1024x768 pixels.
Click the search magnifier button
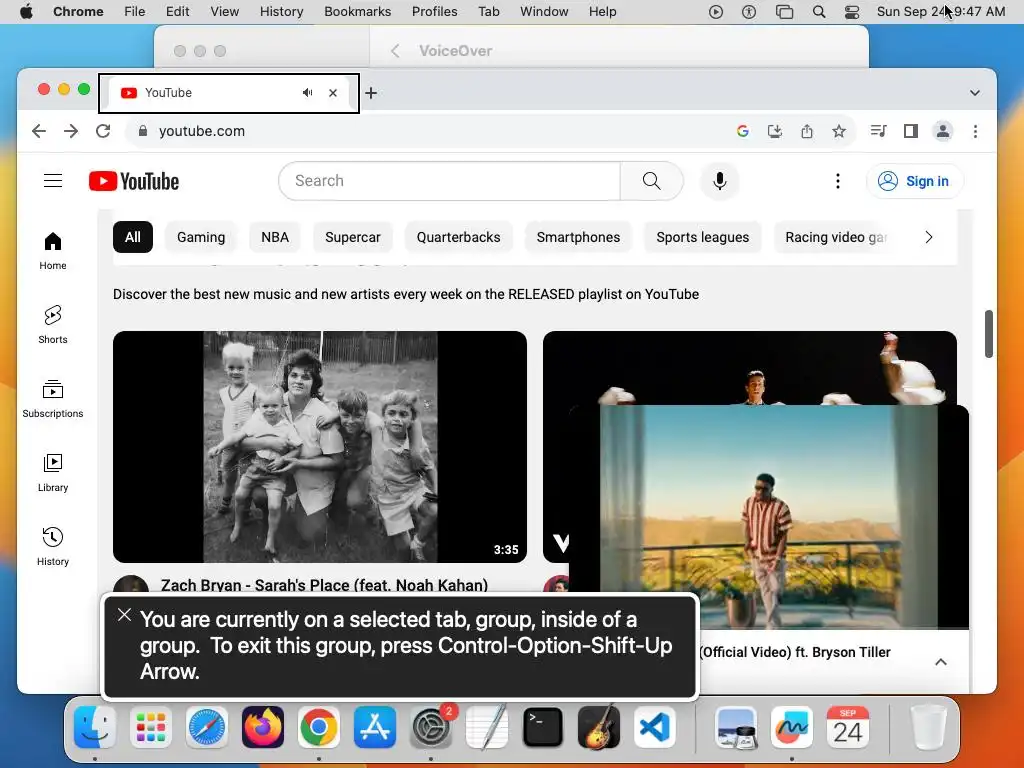(x=651, y=181)
